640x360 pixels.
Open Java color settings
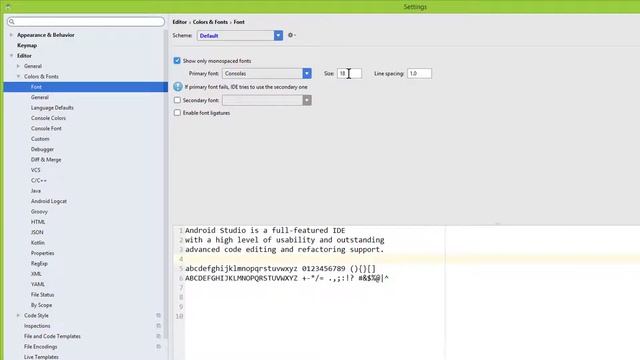(36, 191)
